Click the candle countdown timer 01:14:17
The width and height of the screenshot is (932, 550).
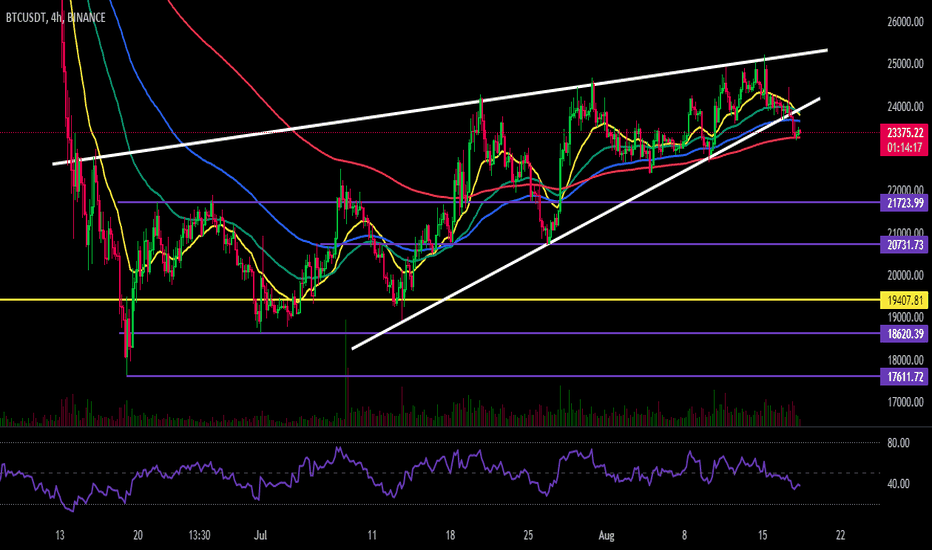point(905,147)
